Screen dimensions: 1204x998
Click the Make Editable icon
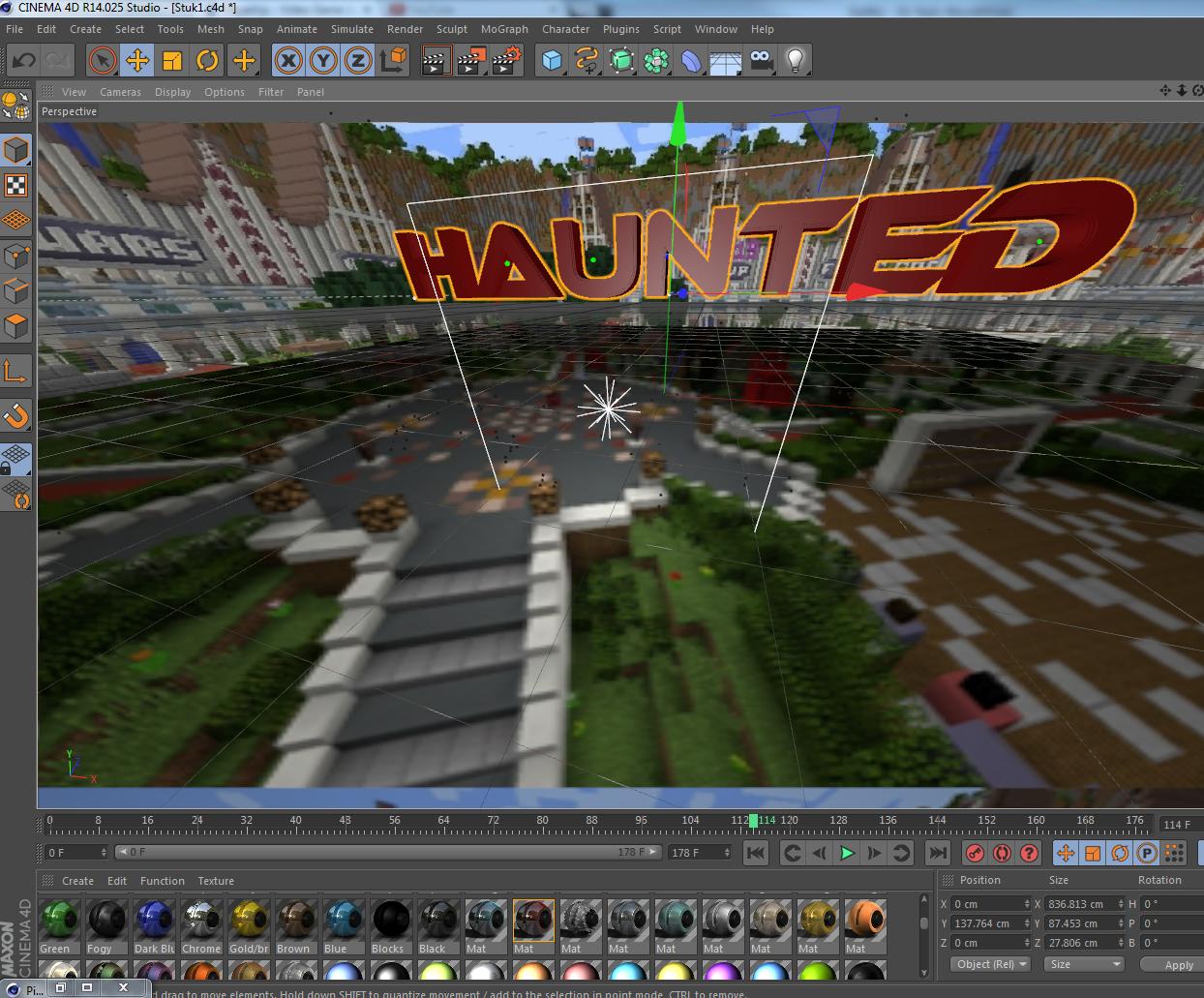click(x=16, y=106)
